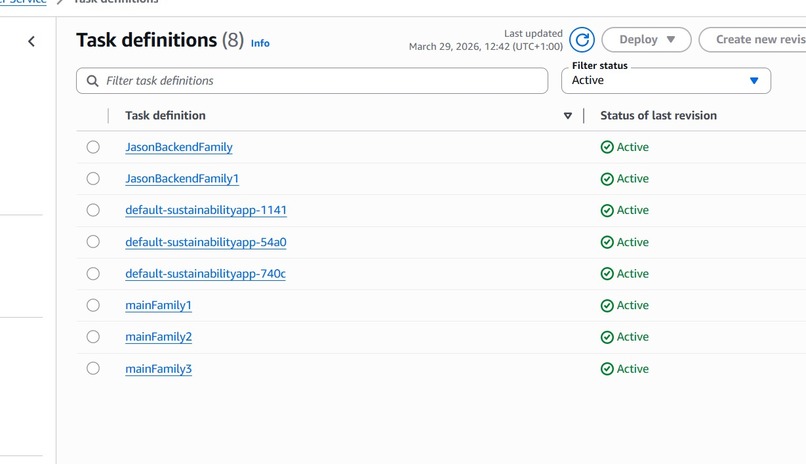The width and height of the screenshot is (806, 464).
Task: Collapse the side navigation with the left chevron
Action: pyautogui.click(x=31, y=42)
